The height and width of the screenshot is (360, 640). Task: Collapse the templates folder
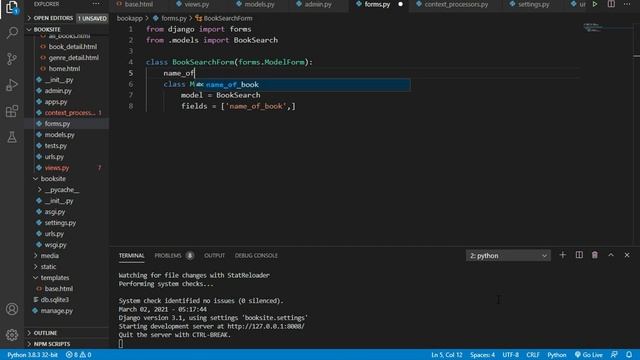pos(55,278)
